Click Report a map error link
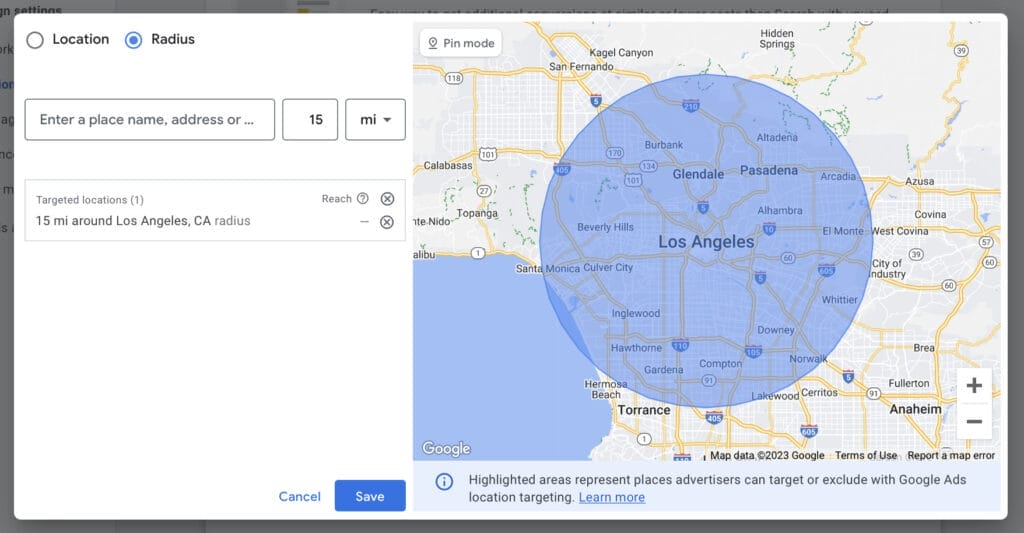Viewport: 1024px width, 533px height. point(951,455)
